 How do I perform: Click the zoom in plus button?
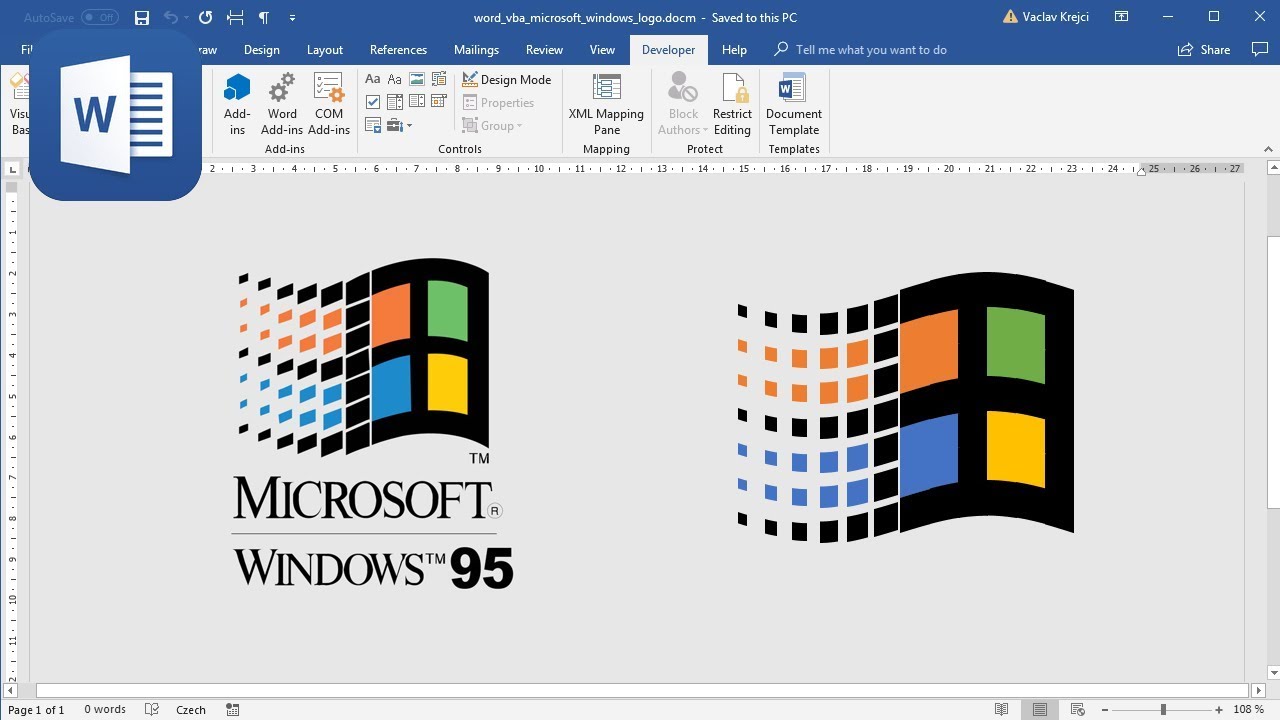(x=1218, y=709)
